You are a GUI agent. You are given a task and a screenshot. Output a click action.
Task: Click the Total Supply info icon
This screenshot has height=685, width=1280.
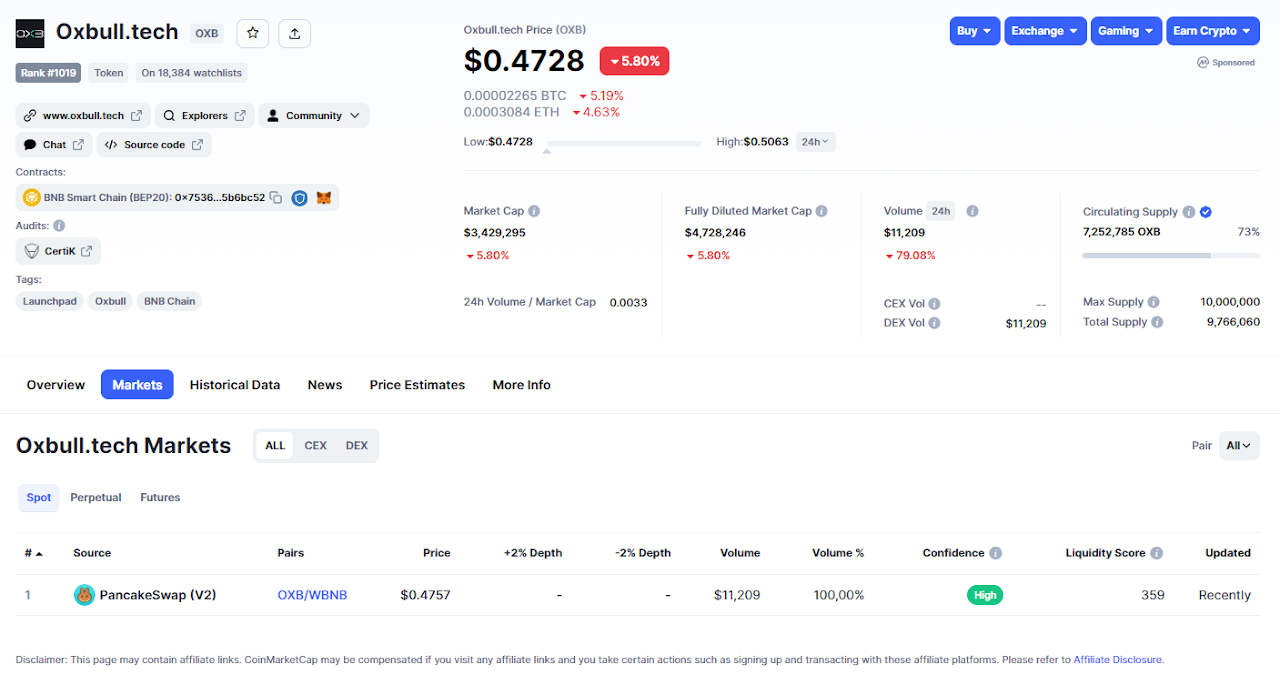click(1157, 322)
